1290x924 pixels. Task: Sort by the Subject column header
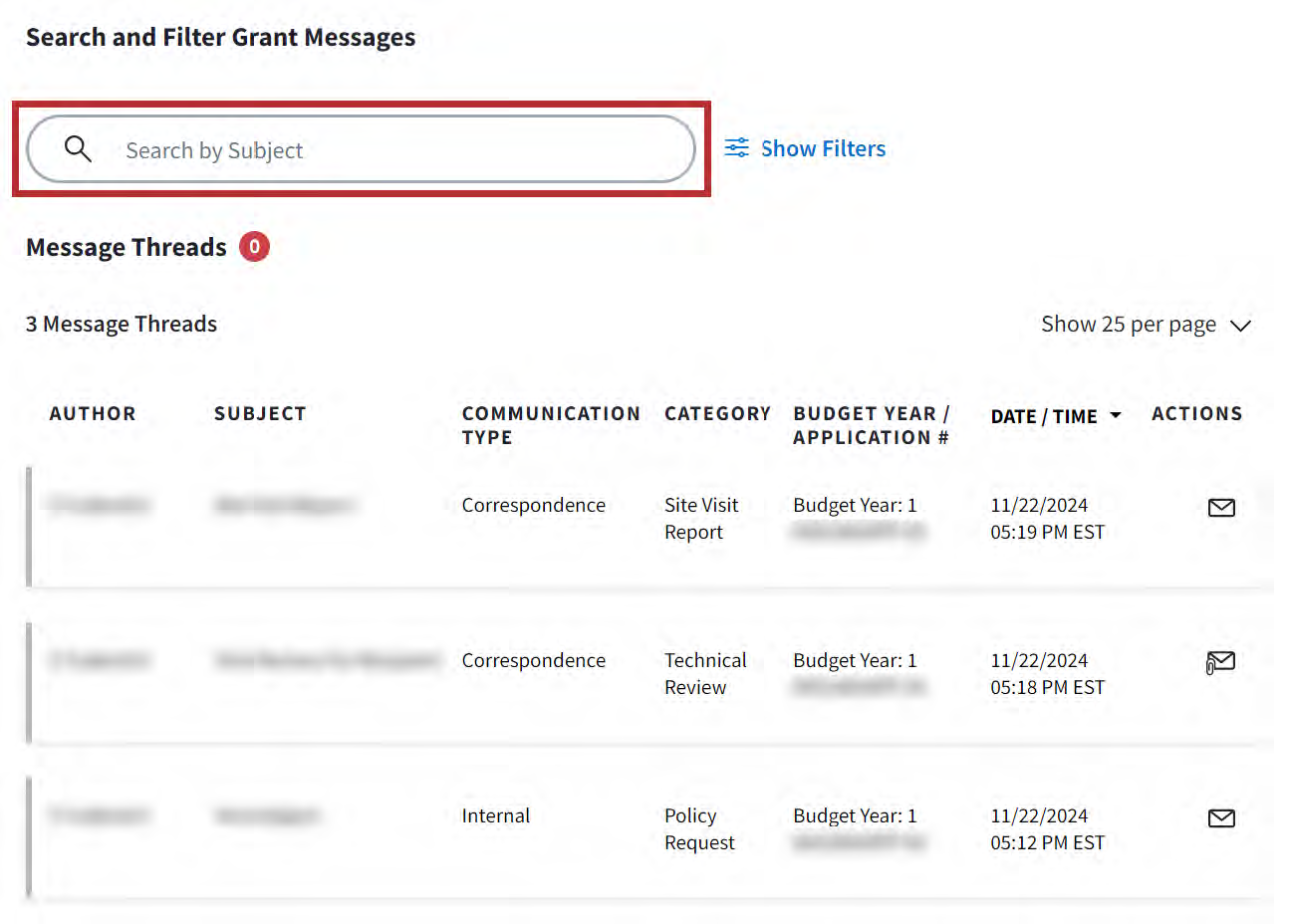(260, 414)
